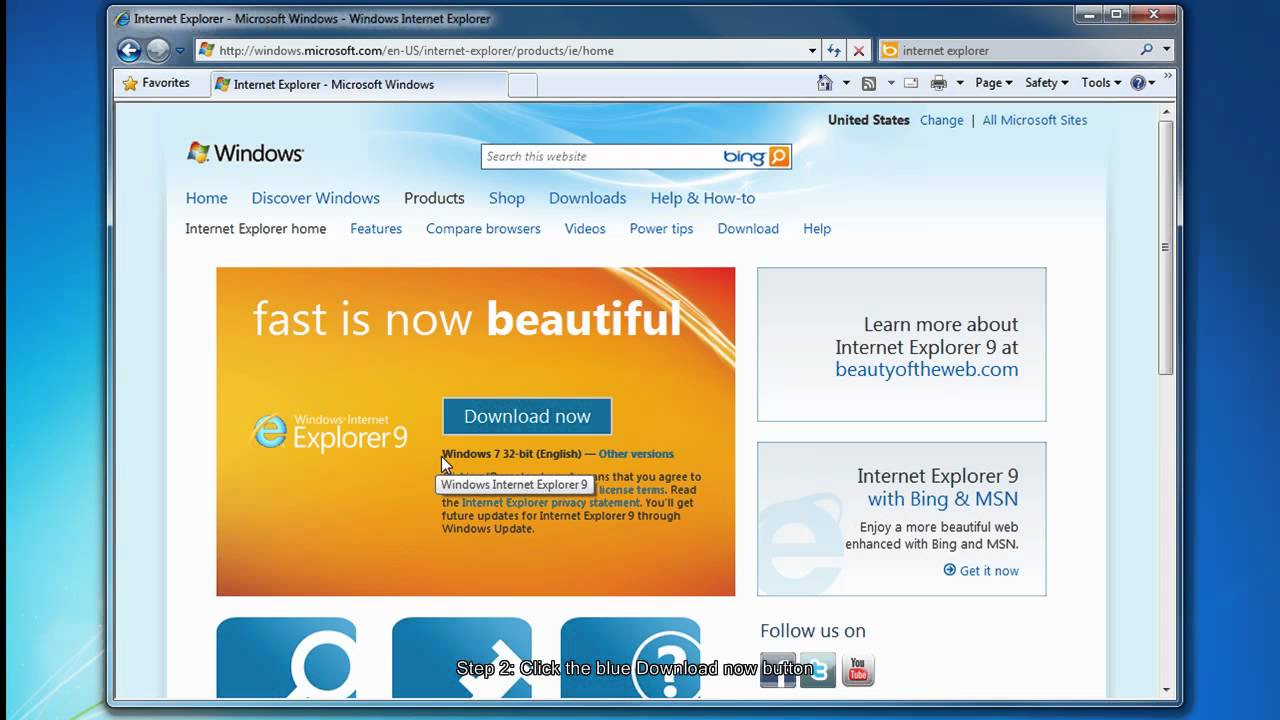The height and width of the screenshot is (720, 1280).
Task: Go back with the browser Back arrow
Action: click(129, 50)
